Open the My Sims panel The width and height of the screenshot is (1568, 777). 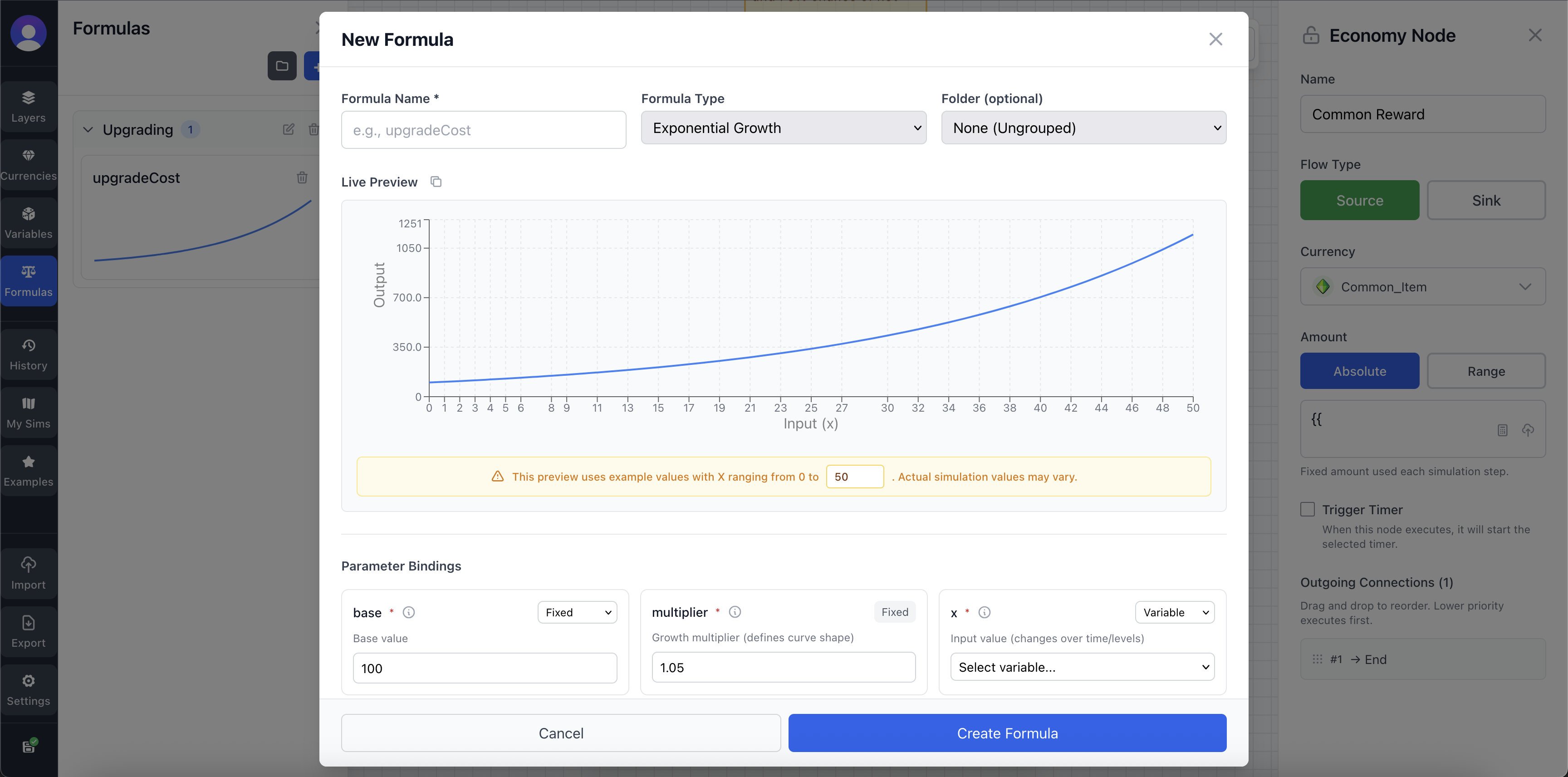click(x=28, y=412)
